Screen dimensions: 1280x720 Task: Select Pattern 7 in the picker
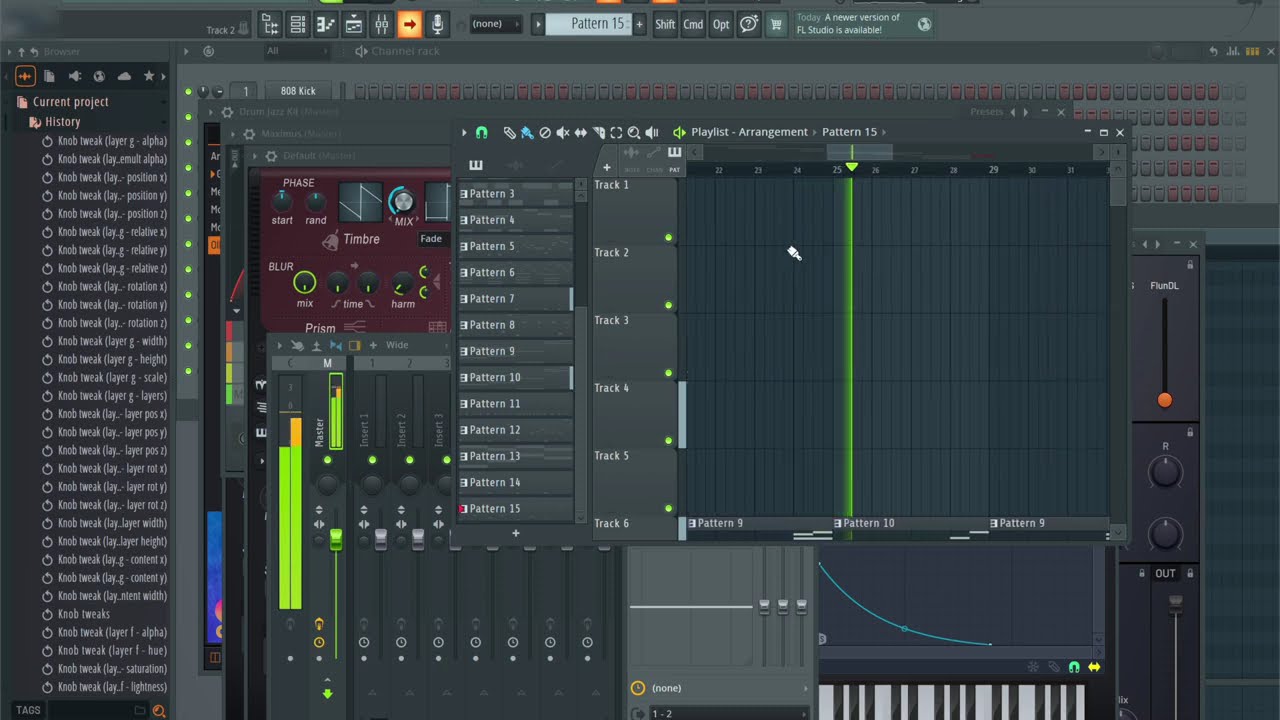[x=515, y=299]
